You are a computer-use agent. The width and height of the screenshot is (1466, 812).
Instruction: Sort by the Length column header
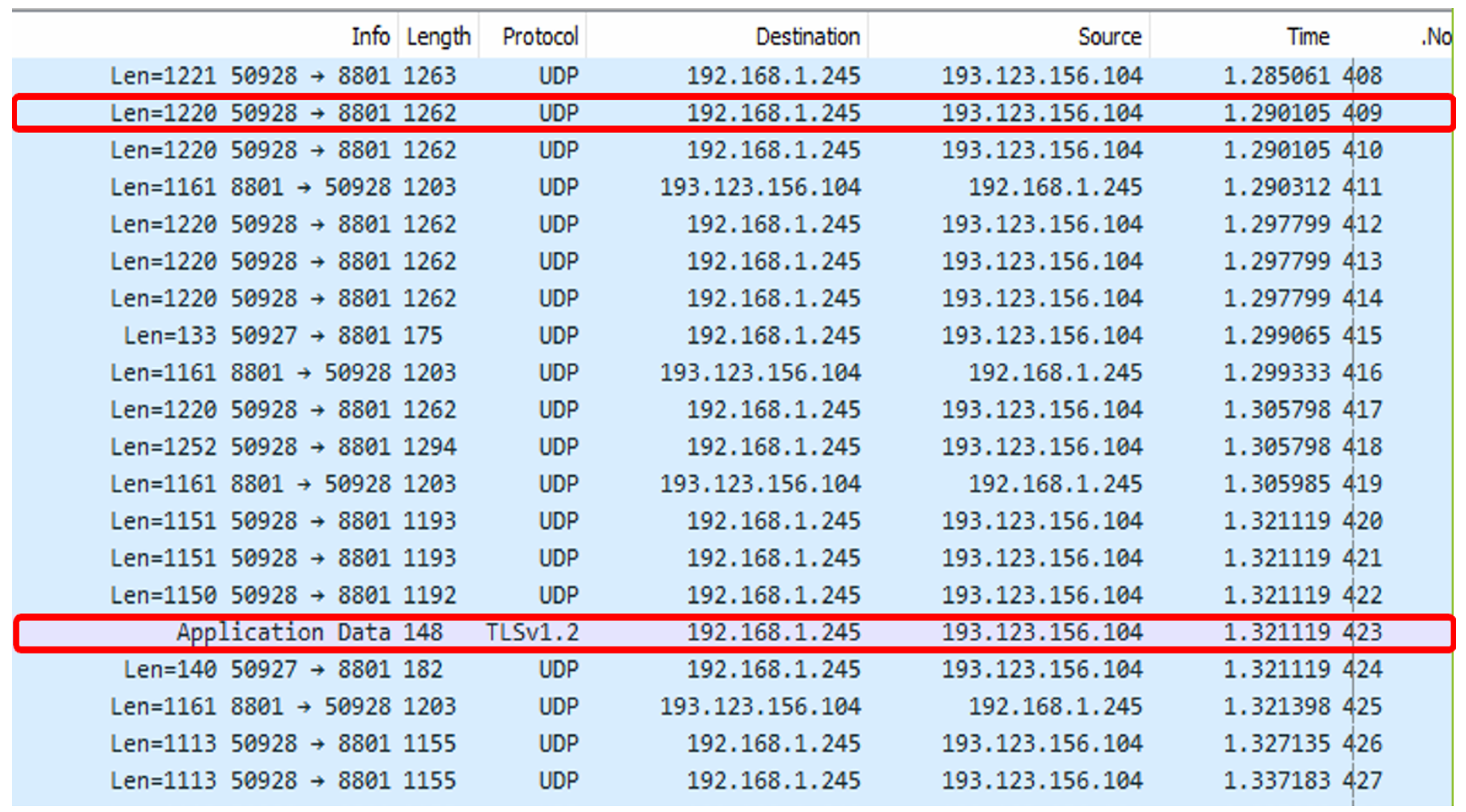(438, 37)
